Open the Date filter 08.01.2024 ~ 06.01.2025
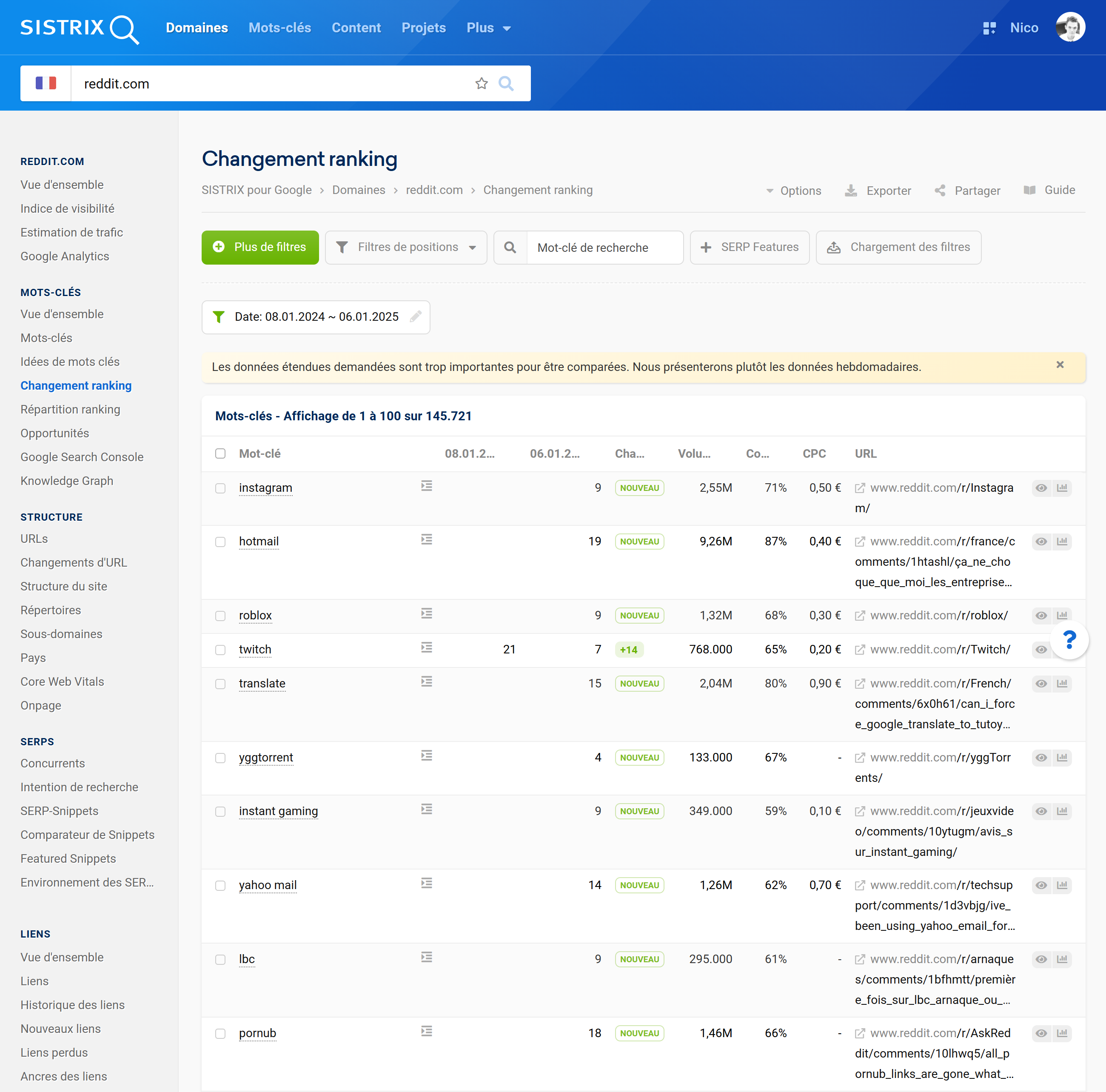The width and height of the screenshot is (1106, 1092). [316, 316]
